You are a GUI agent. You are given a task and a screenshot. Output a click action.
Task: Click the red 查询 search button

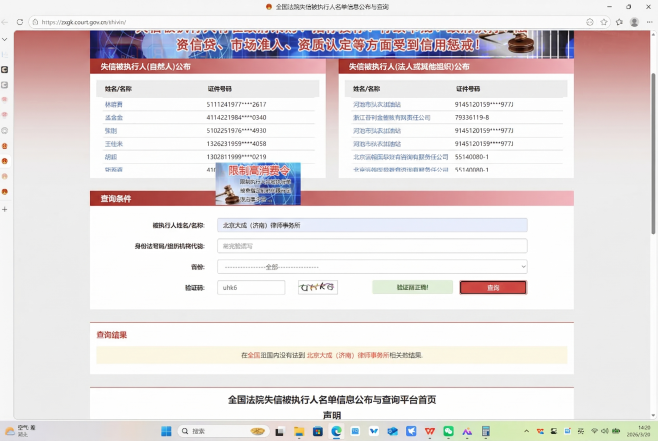tap(493, 287)
